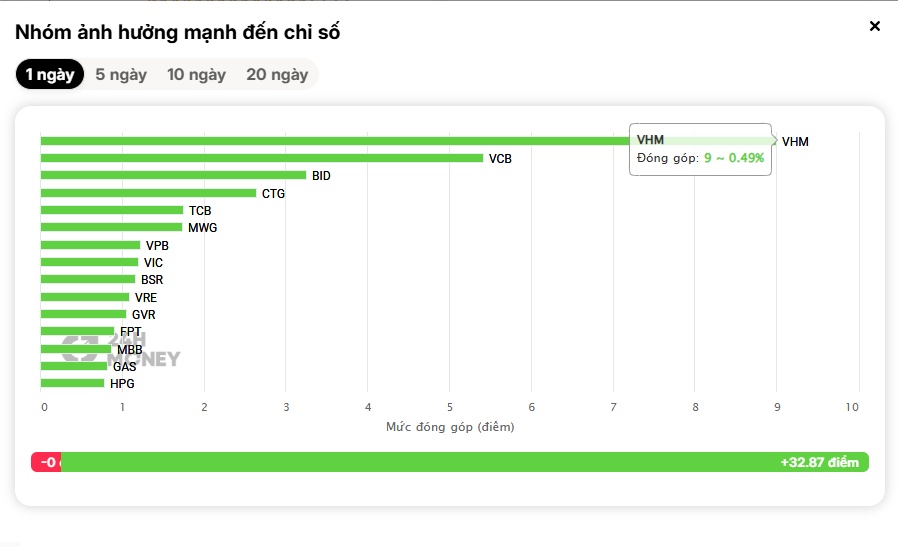Switch to the 20 ngày tab
898x547 pixels.
[x=277, y=74]
